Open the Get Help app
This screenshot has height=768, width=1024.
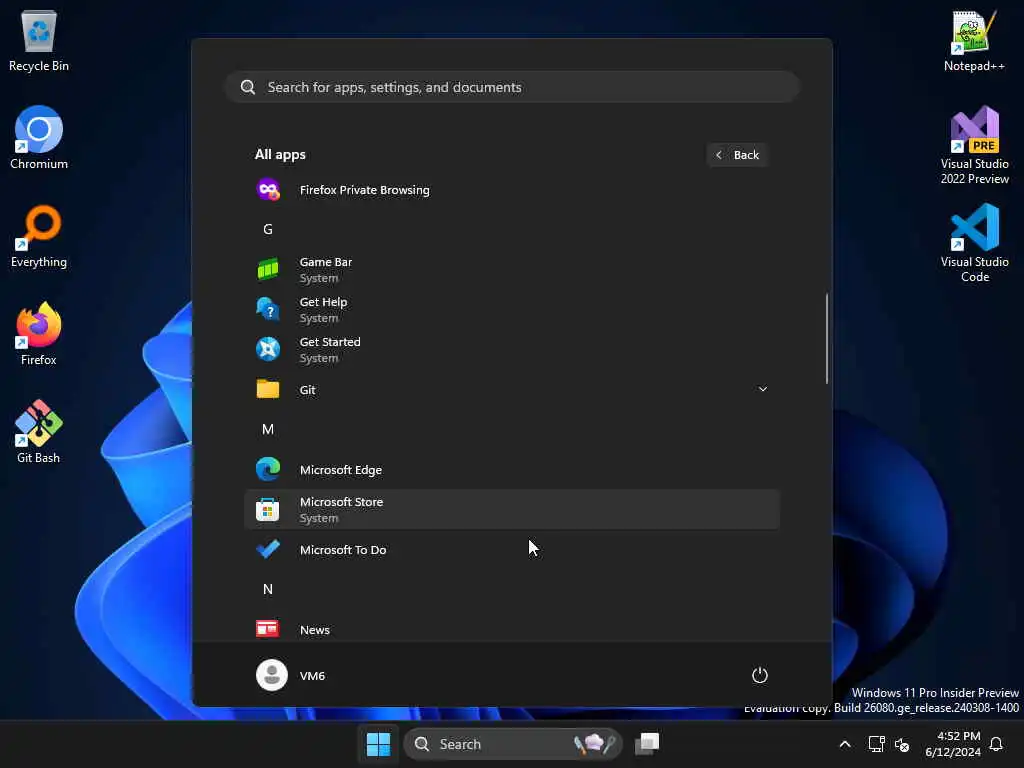coord(512,310)
